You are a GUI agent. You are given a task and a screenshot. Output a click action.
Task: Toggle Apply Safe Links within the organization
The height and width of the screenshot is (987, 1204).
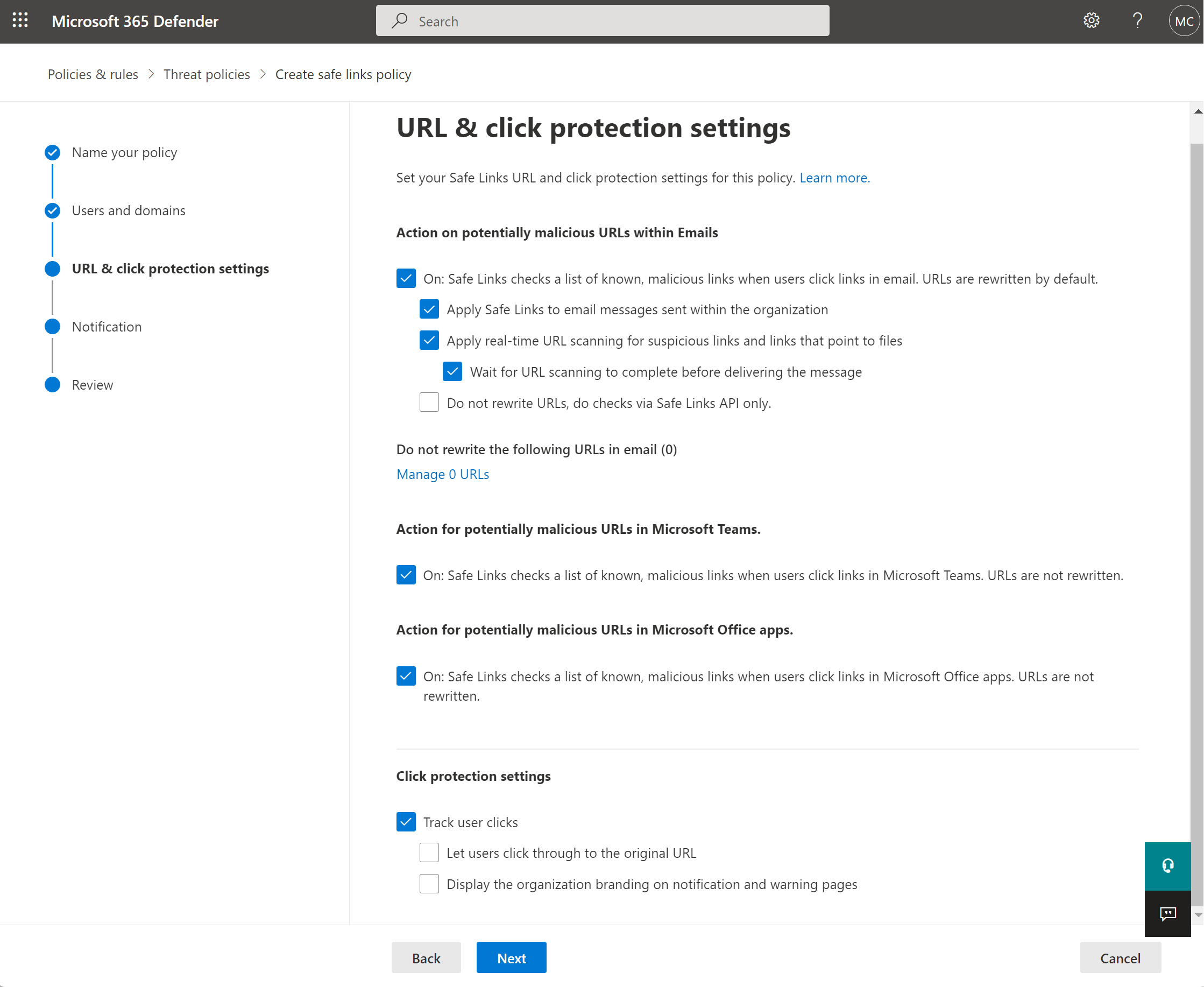tap(429, 309)
